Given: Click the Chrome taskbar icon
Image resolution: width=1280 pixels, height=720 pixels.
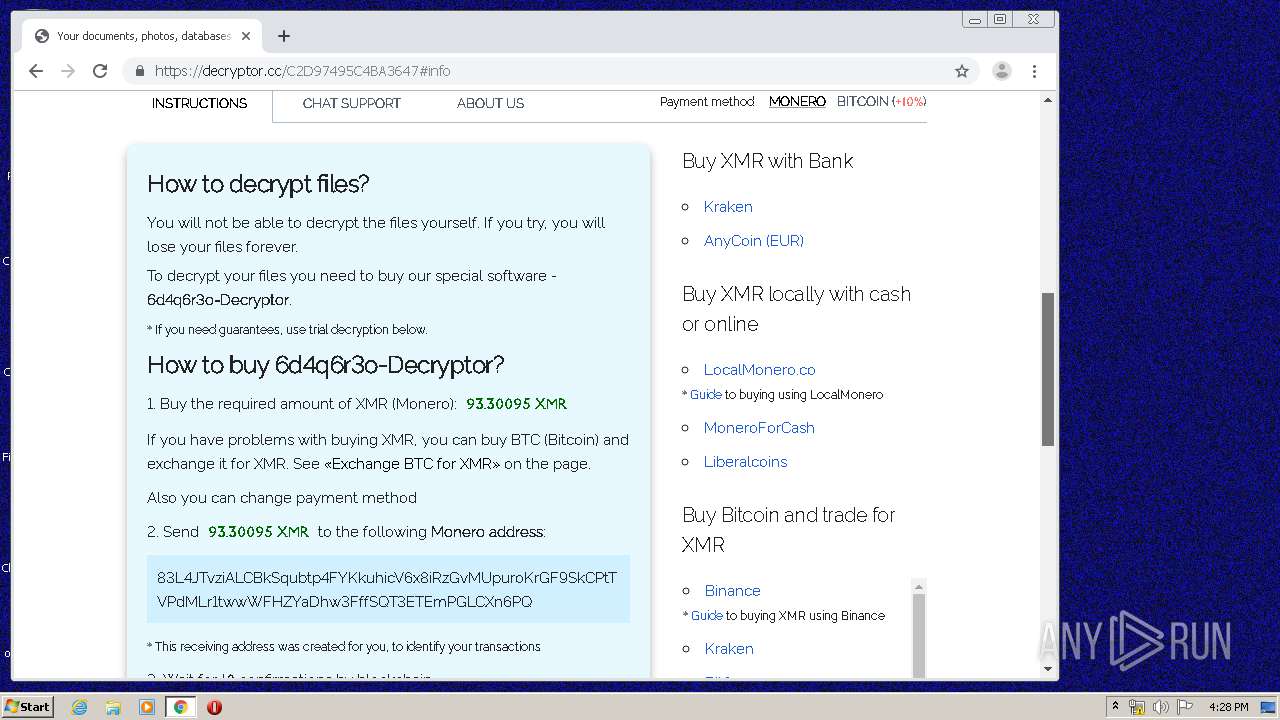Looking at the screenshot, I should click(181, 707).
